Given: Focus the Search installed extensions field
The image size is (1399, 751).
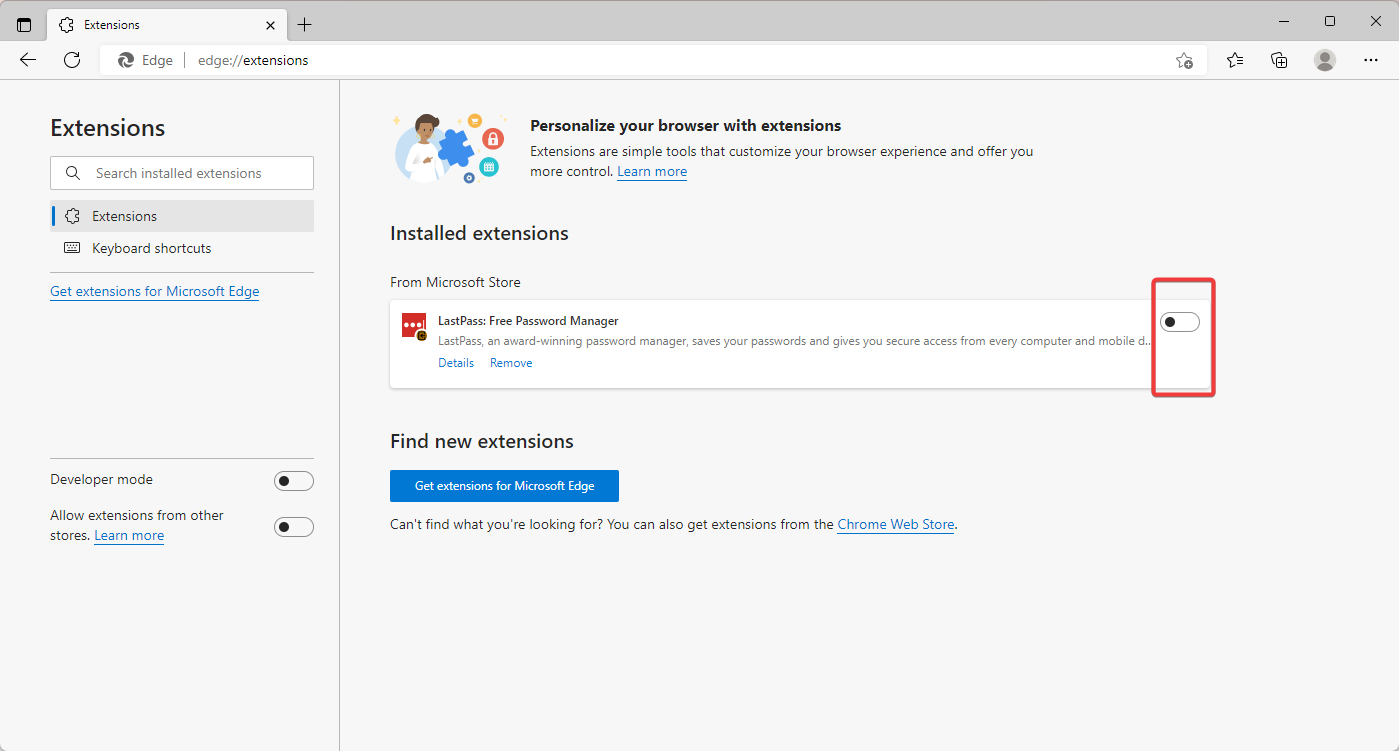Looking at the screenshot, I should click(182, 173).
